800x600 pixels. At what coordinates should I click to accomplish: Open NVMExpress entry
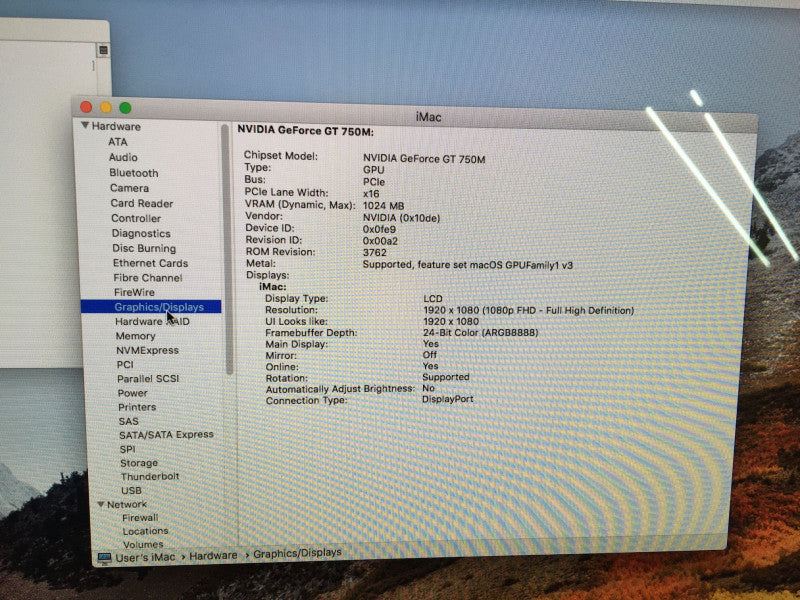pyautogui.click(x=147, y=351)
